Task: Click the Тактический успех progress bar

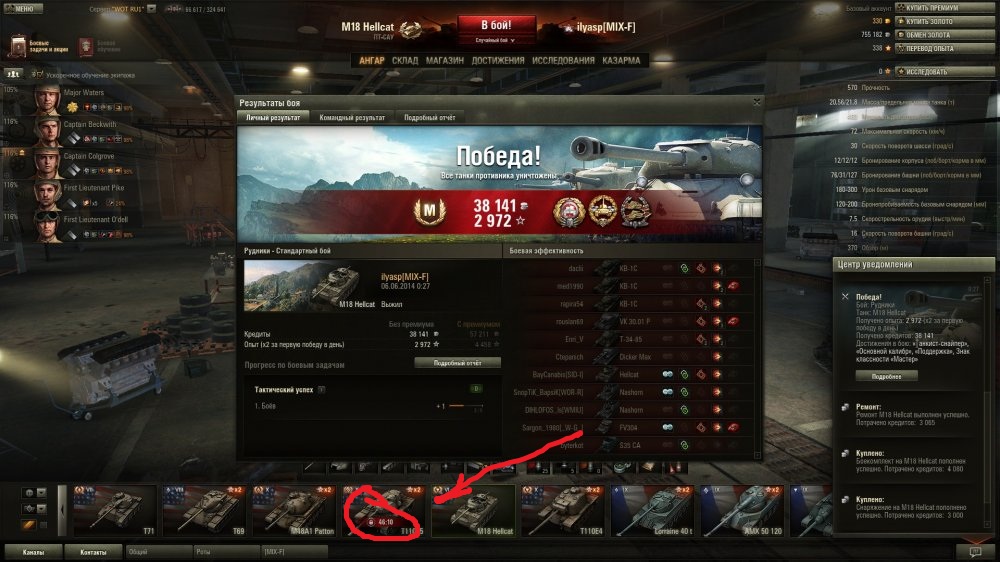Action: [466, 406]
